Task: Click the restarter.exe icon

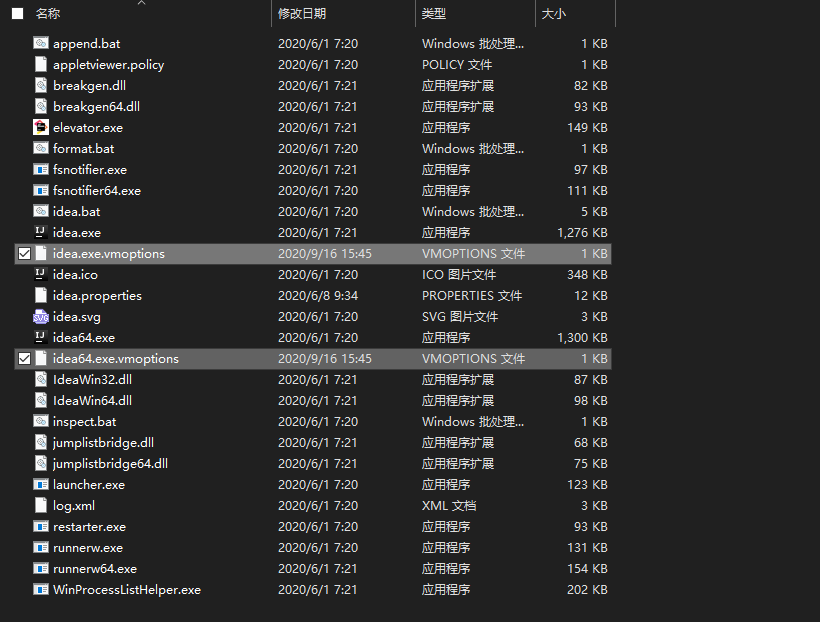Action: (x=41, y=526)
